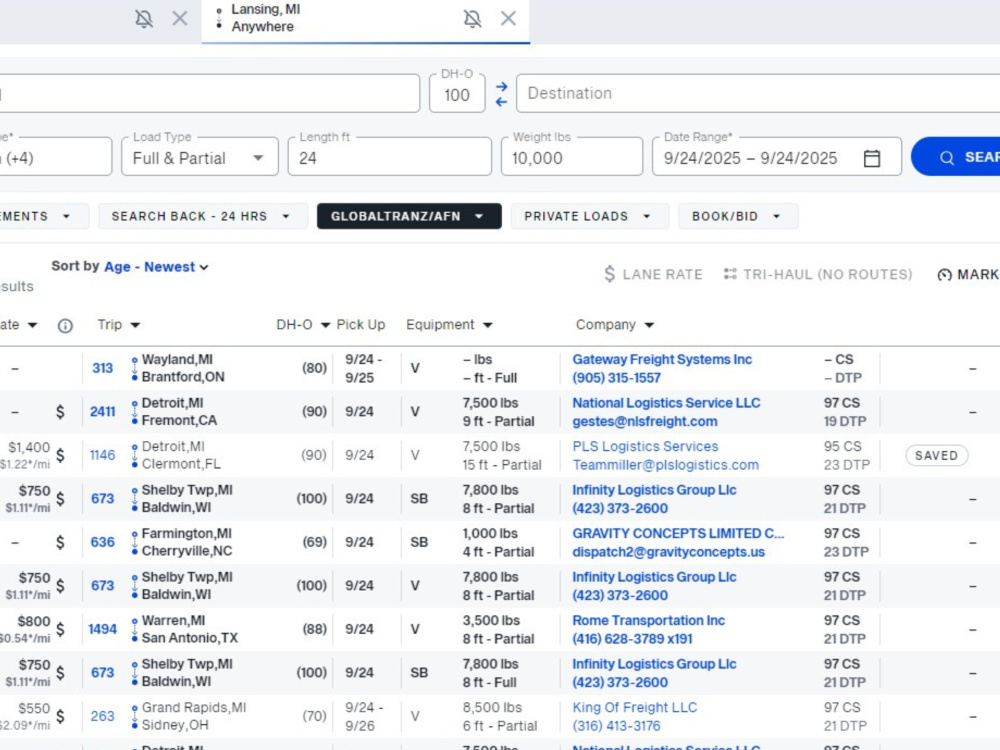The width and height of the screenshot is (1000, 750).
Task: Close the Lansing, MI Anywhere tab
Action: (x=508, y=18)
